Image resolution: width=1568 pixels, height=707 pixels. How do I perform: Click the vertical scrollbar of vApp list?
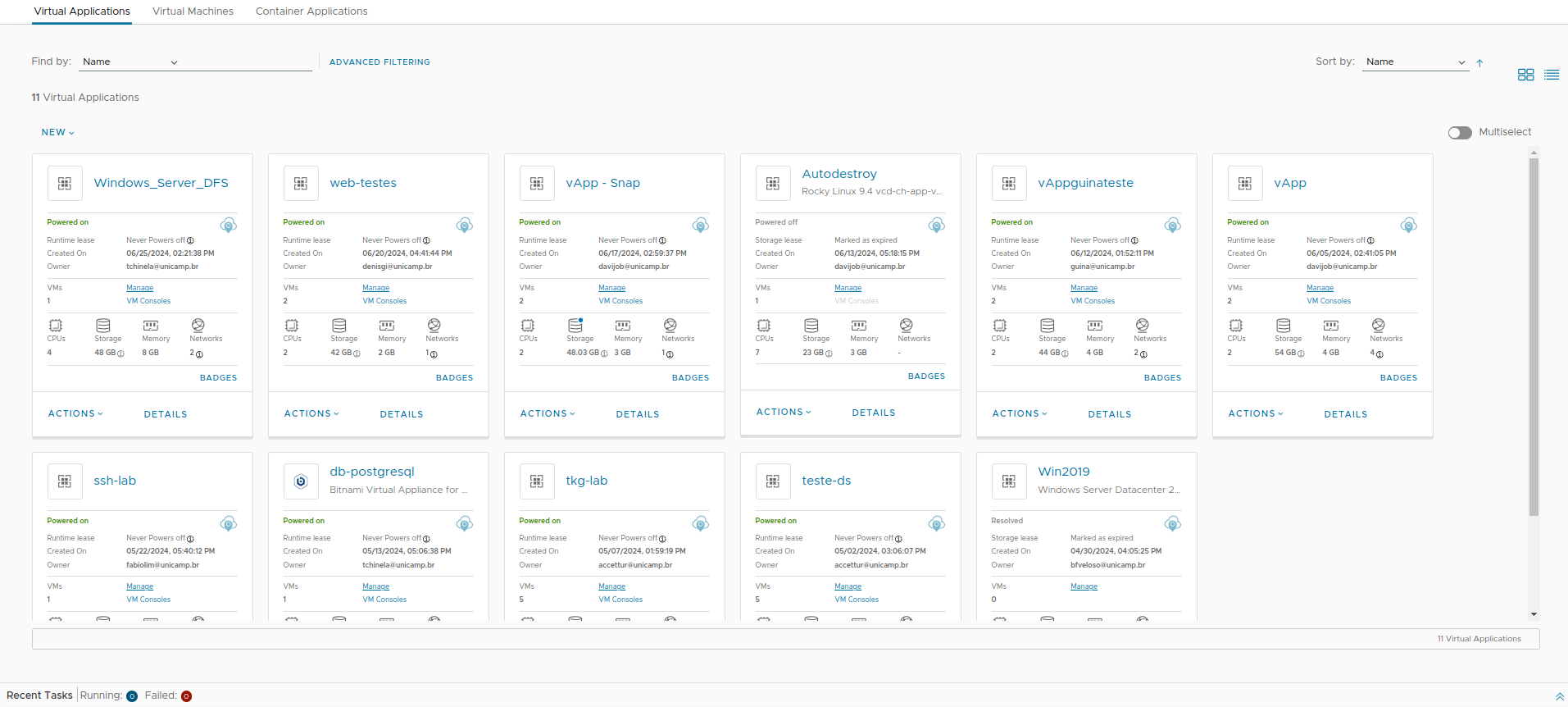(1534, 336)
